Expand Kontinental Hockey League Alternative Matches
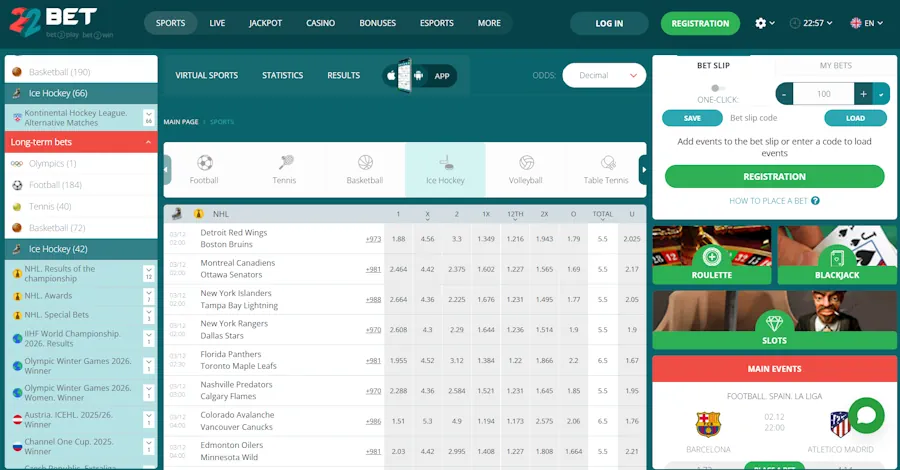Viewport: 900px width, 470px height. (149, 118)
